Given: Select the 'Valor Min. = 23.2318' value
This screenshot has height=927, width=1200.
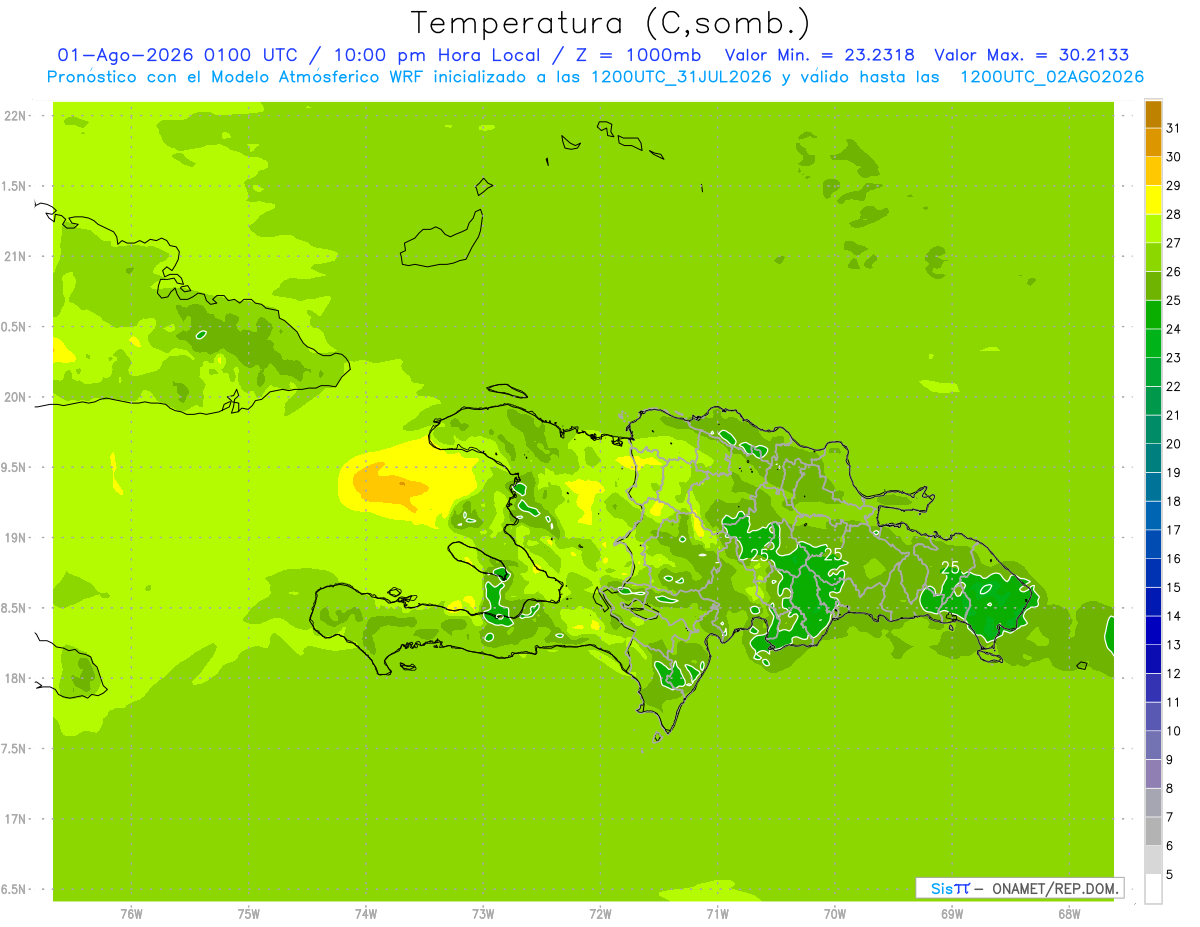Looking at the screenshot, I should point(819,55).
